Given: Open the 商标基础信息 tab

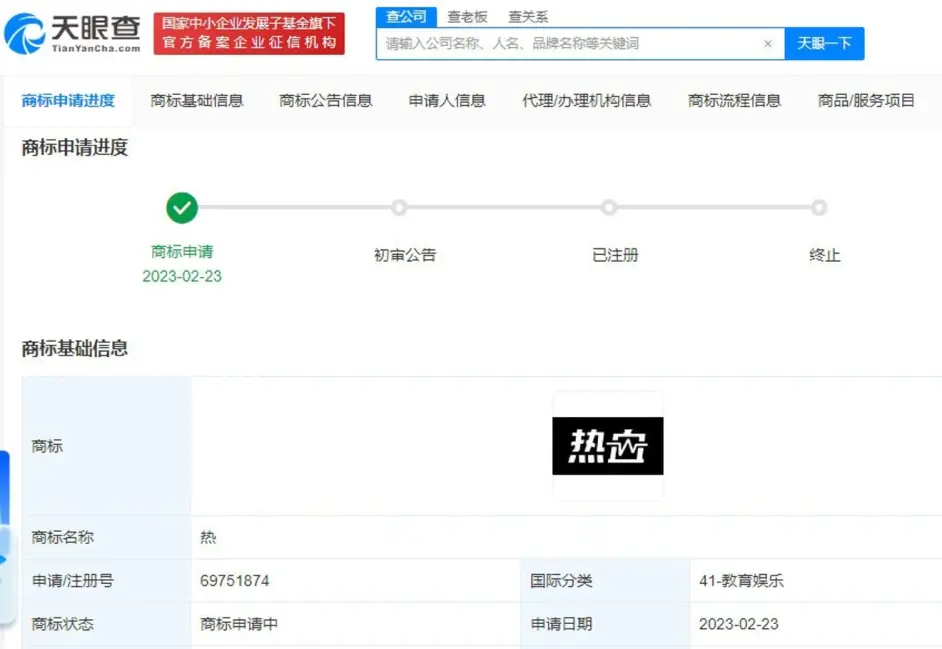Looking at the screenshot, I should [197, 100].
